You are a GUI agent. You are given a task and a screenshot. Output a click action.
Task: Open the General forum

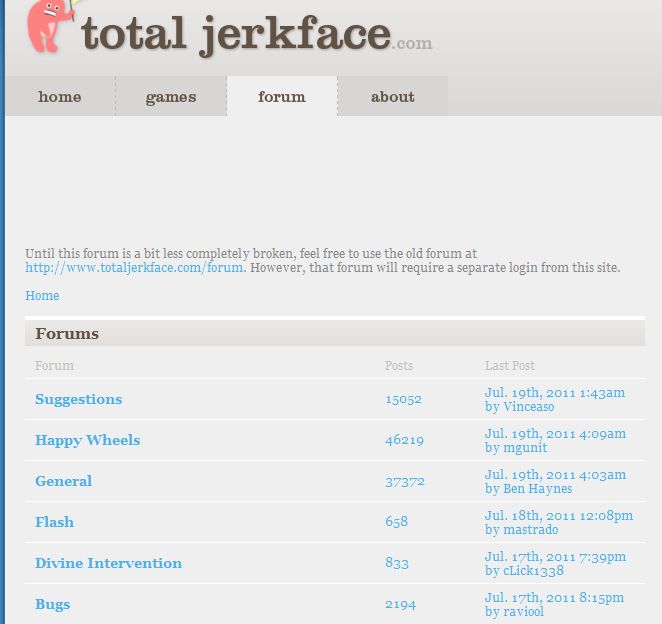(63, 481)
